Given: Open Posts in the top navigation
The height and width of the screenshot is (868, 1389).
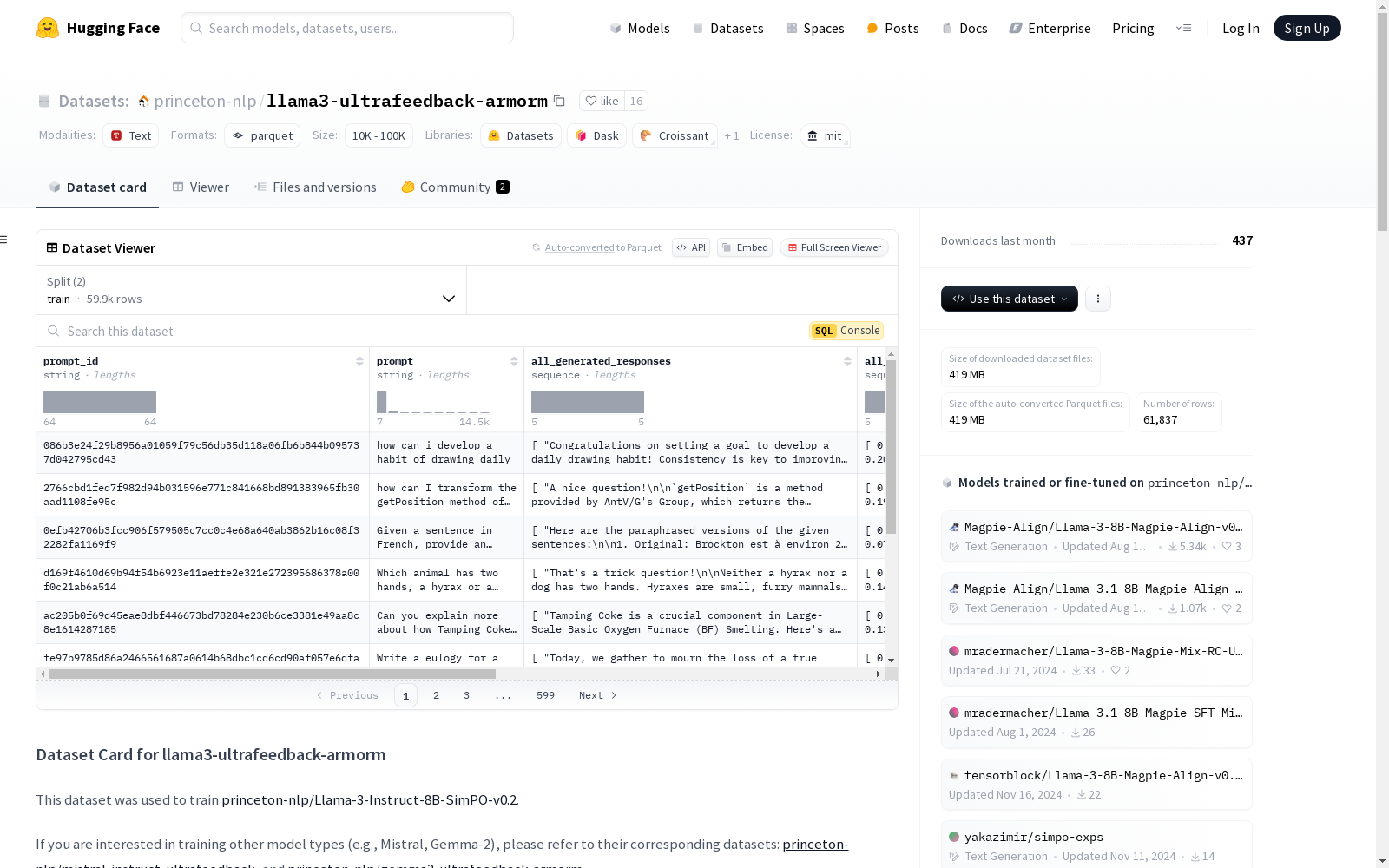Looking at the screenshot, I should pyautogui.click(x=892, y=28).
